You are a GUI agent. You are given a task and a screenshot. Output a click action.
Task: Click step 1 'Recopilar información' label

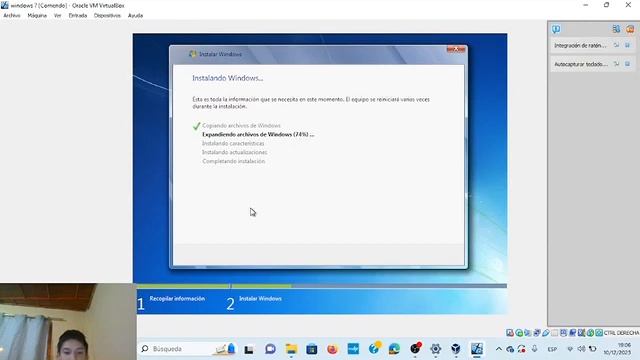177,299
